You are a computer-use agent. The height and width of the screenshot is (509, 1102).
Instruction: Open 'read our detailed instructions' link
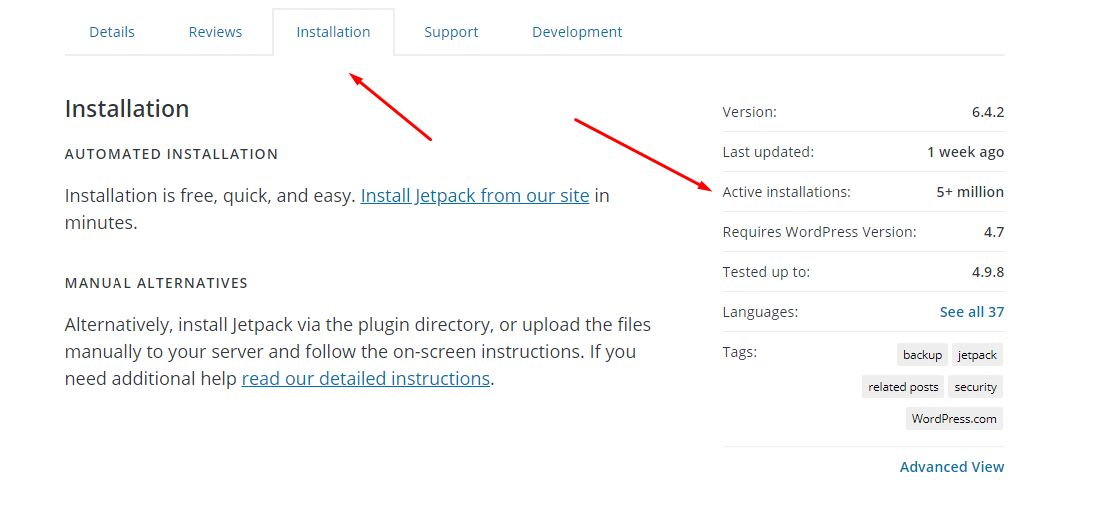click(x=365, y=378)
